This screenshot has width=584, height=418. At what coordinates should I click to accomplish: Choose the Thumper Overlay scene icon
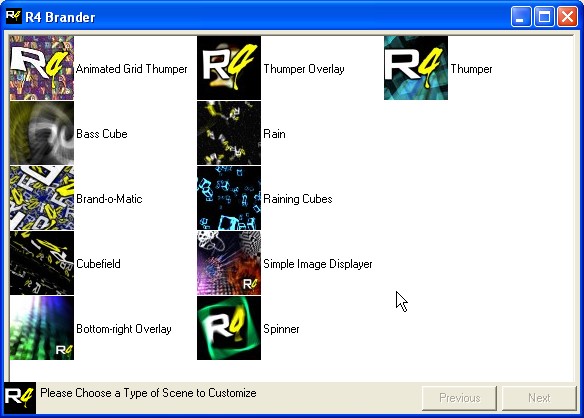click(x=229, y=68)
